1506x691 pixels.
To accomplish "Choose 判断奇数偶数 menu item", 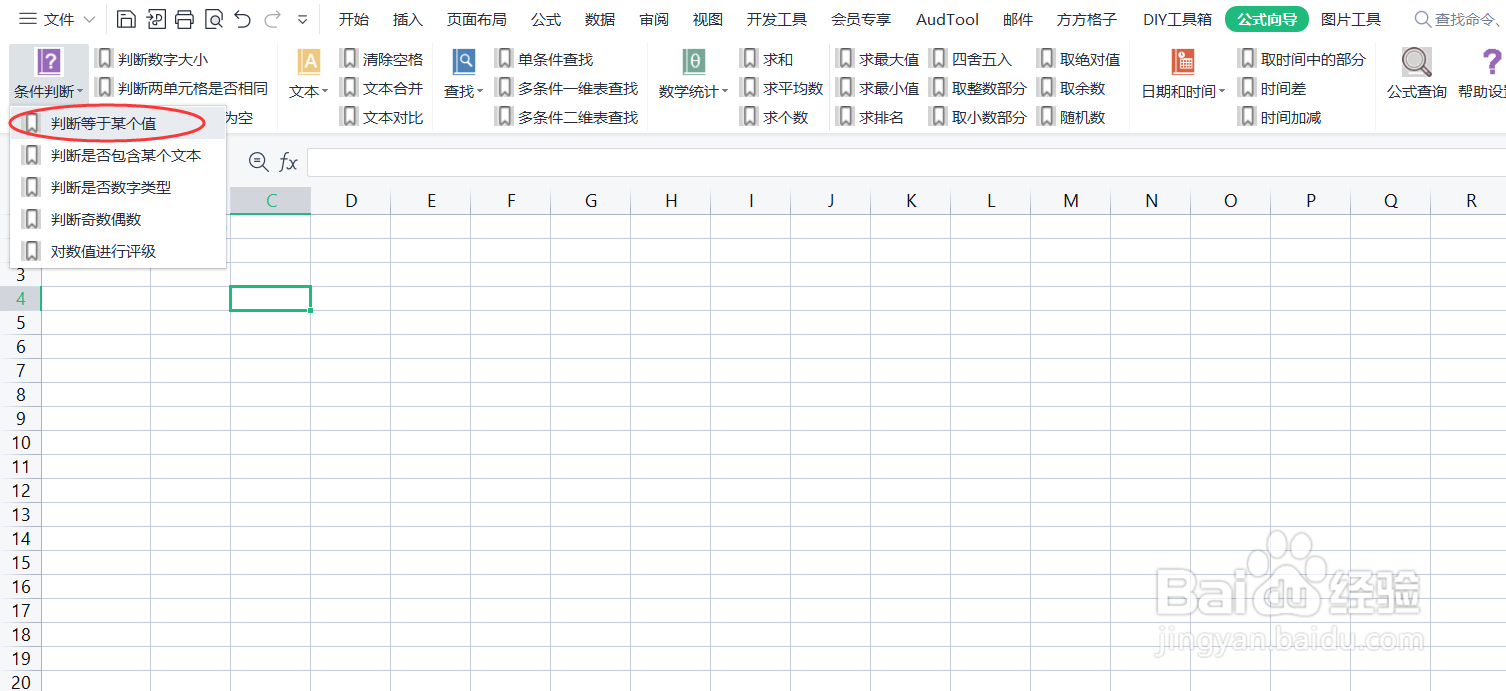I will coord(118,219).
